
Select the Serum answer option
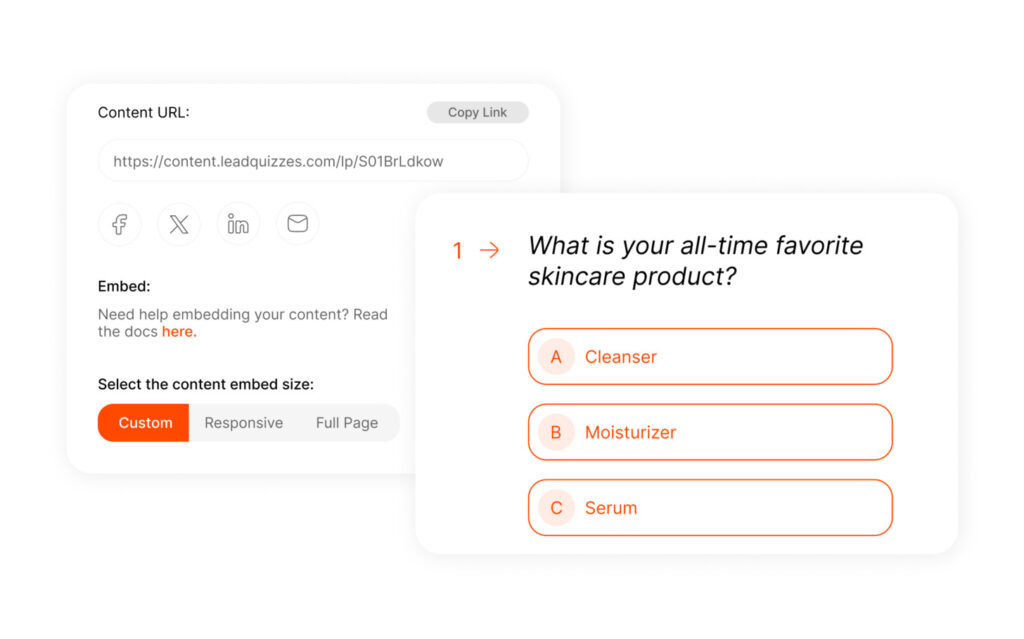(710, 507)
